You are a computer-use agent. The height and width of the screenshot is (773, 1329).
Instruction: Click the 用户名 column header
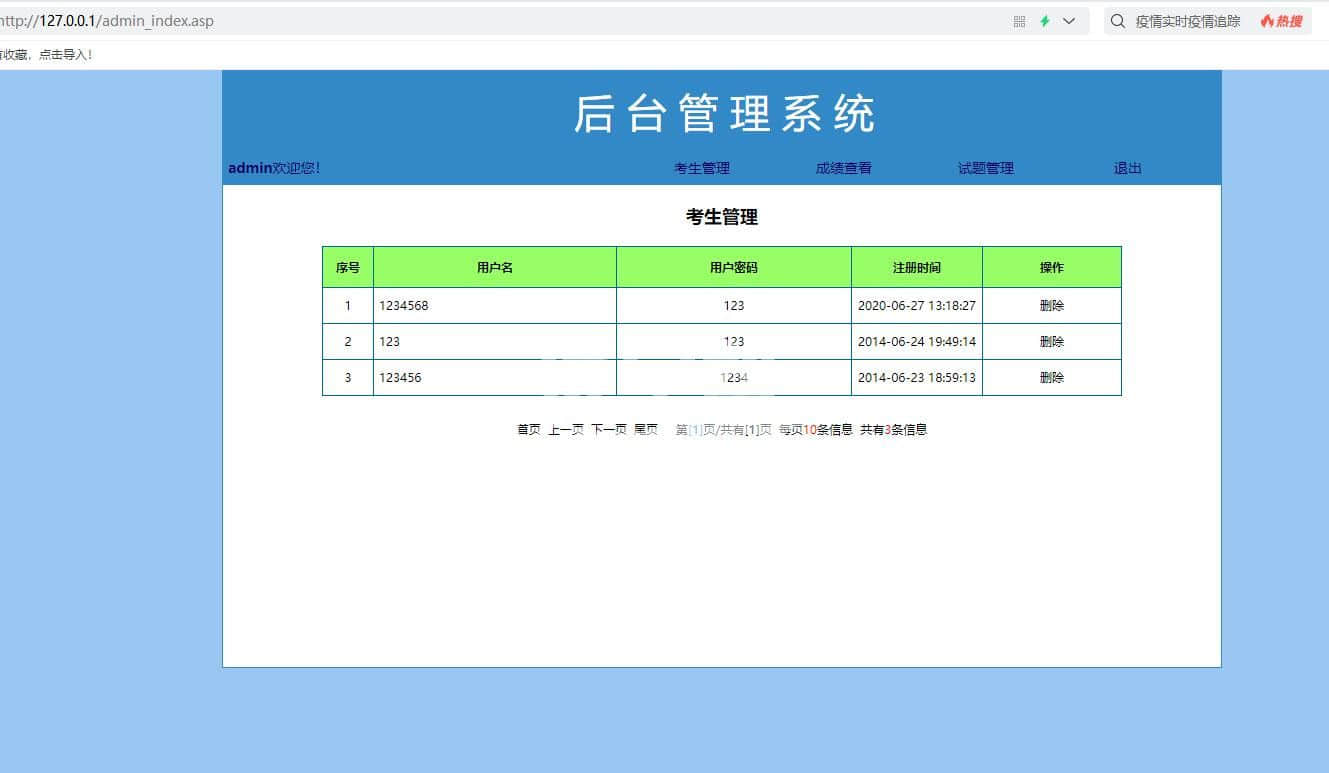(x=494, y=268)
